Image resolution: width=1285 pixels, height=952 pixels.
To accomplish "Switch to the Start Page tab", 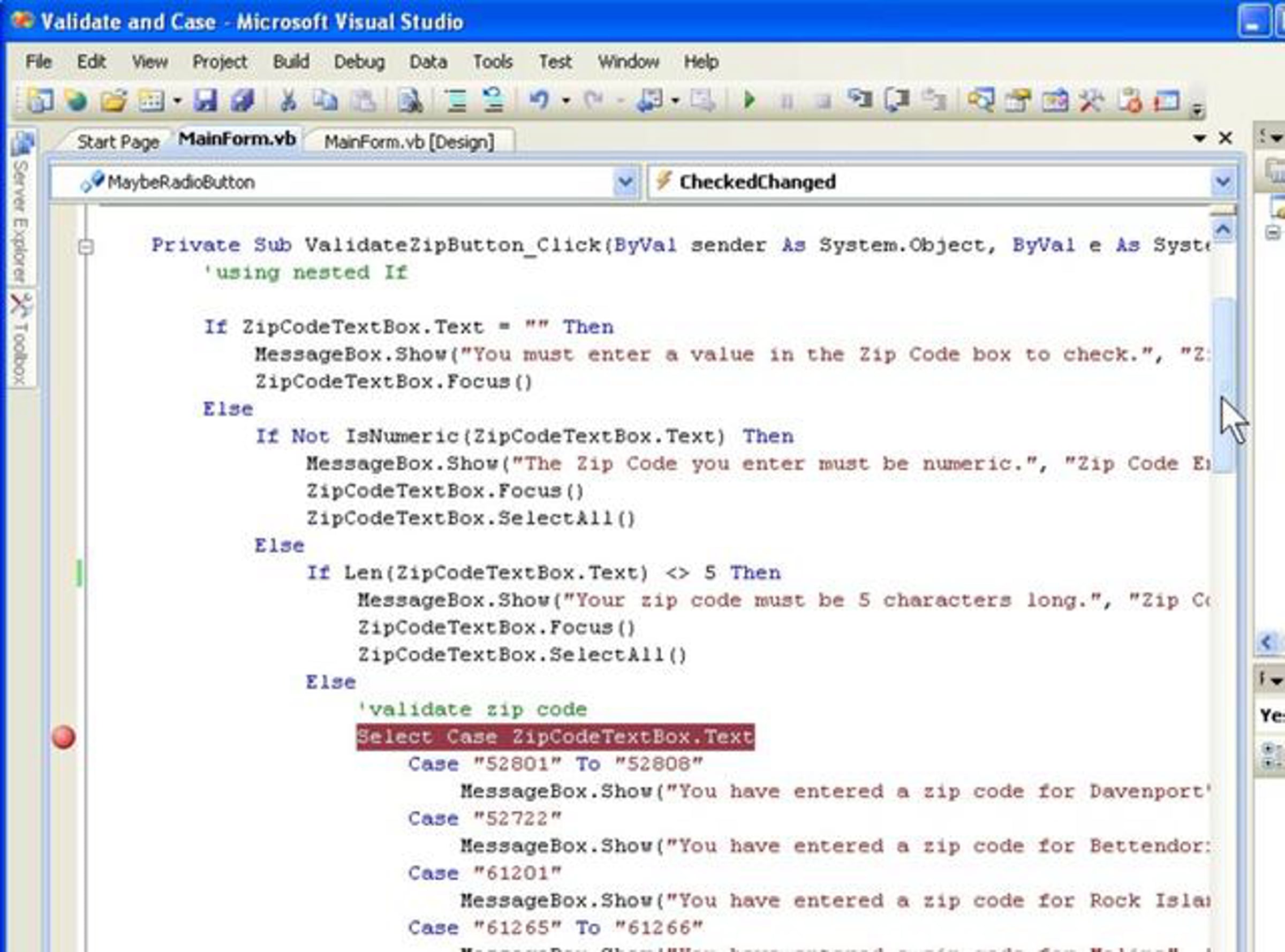I will 118,142.
